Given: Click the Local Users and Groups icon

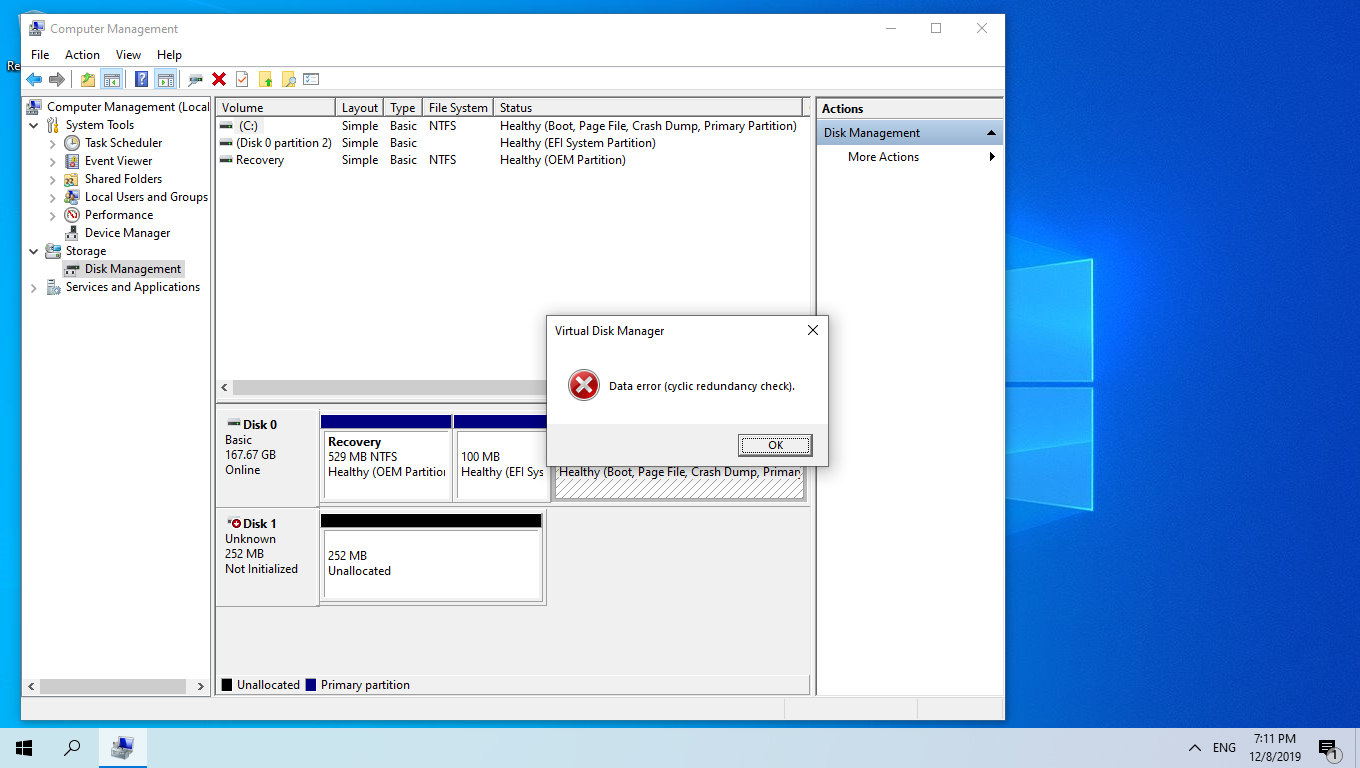Looking at the screenshot, I should pos(72,197).
